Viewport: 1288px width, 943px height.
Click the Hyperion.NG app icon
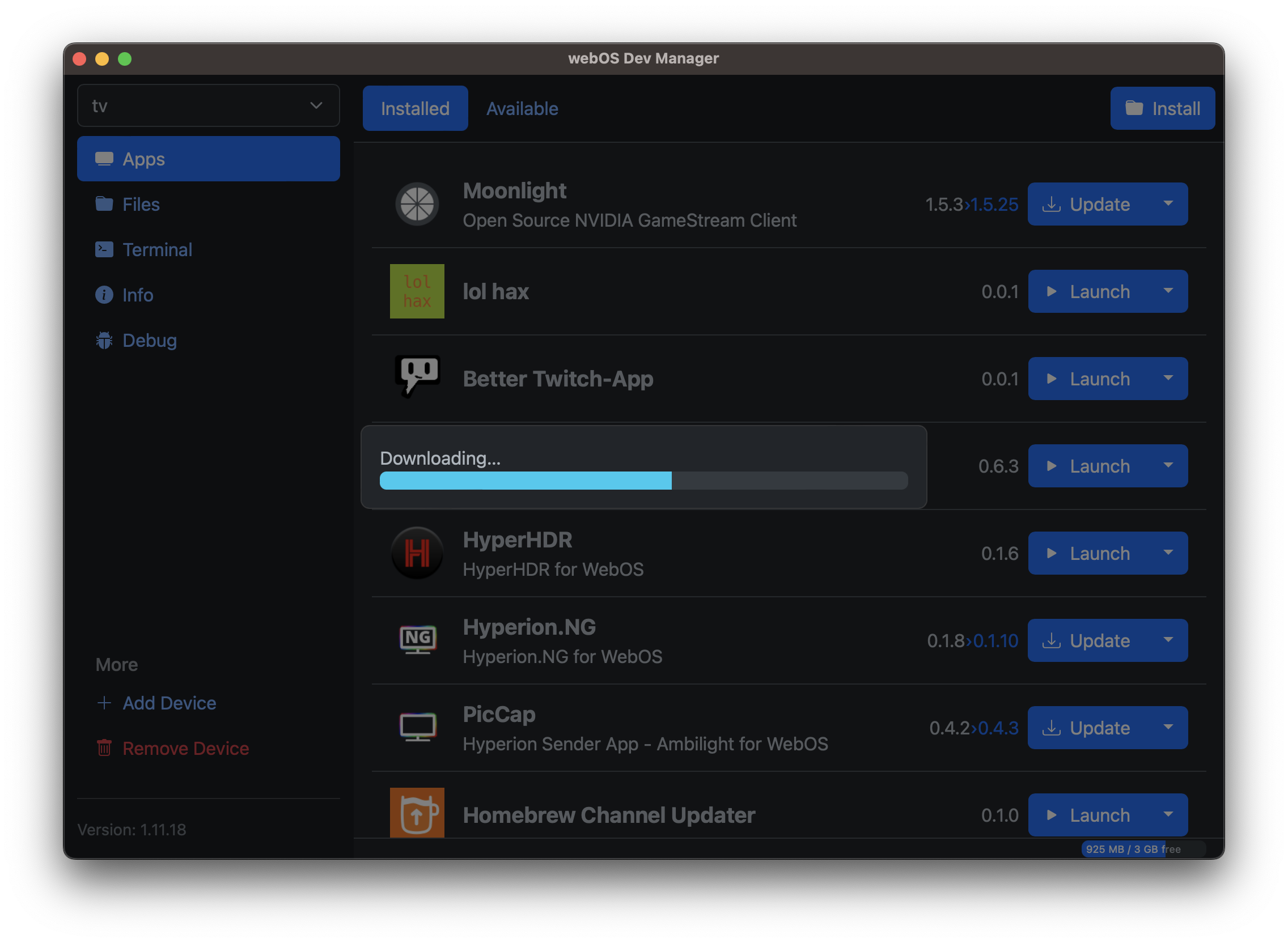[417, 640]
